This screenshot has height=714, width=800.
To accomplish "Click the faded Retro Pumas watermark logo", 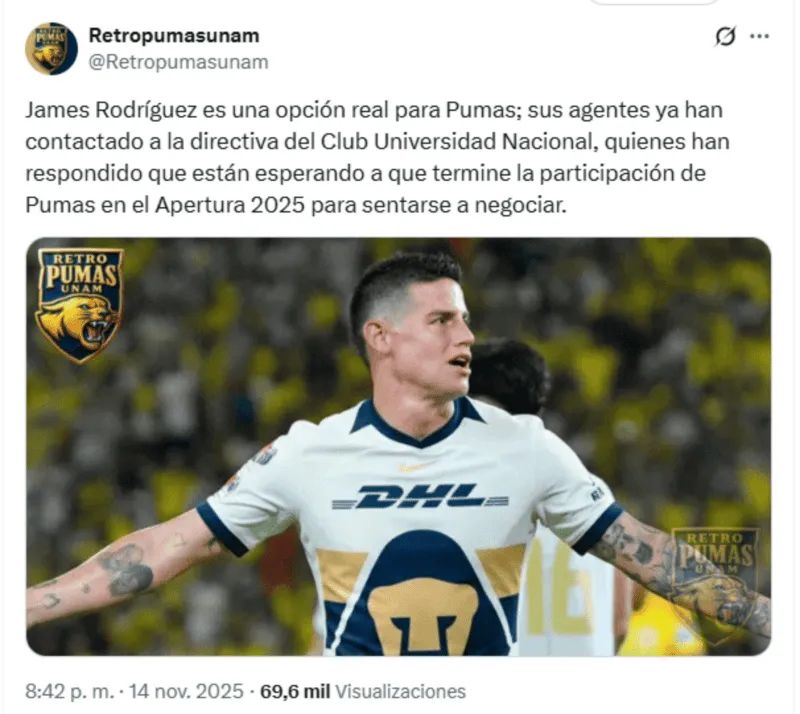I will coord(714,576).
